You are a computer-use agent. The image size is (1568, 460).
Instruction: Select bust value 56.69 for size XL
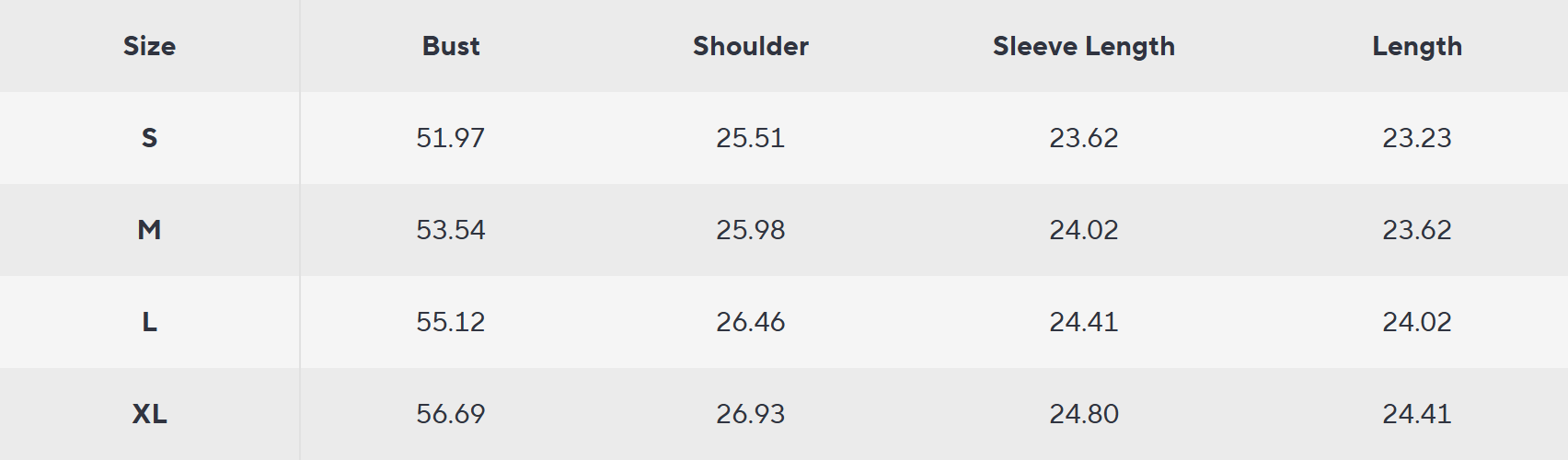pyautogui.click(x=451, y=414)
